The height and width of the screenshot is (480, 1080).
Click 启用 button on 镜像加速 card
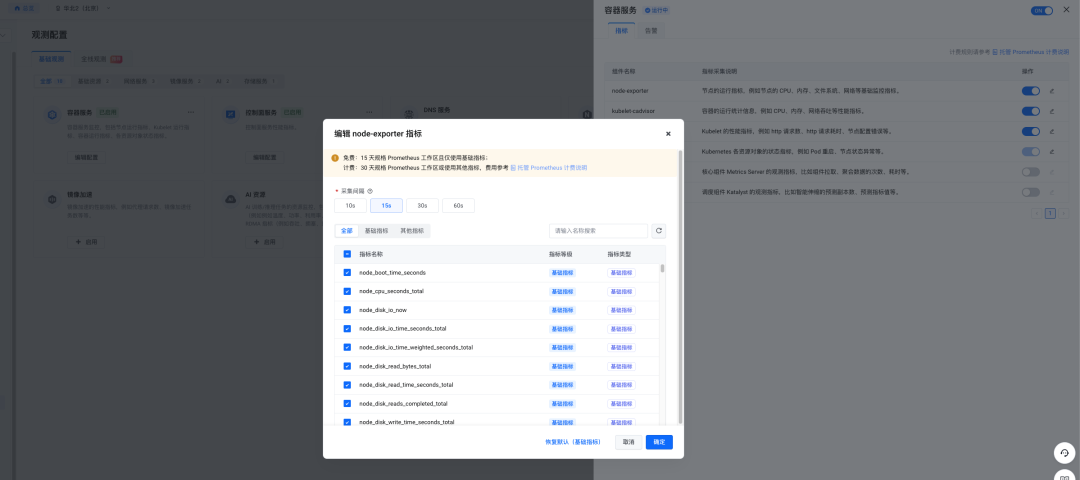click(87, 242)
